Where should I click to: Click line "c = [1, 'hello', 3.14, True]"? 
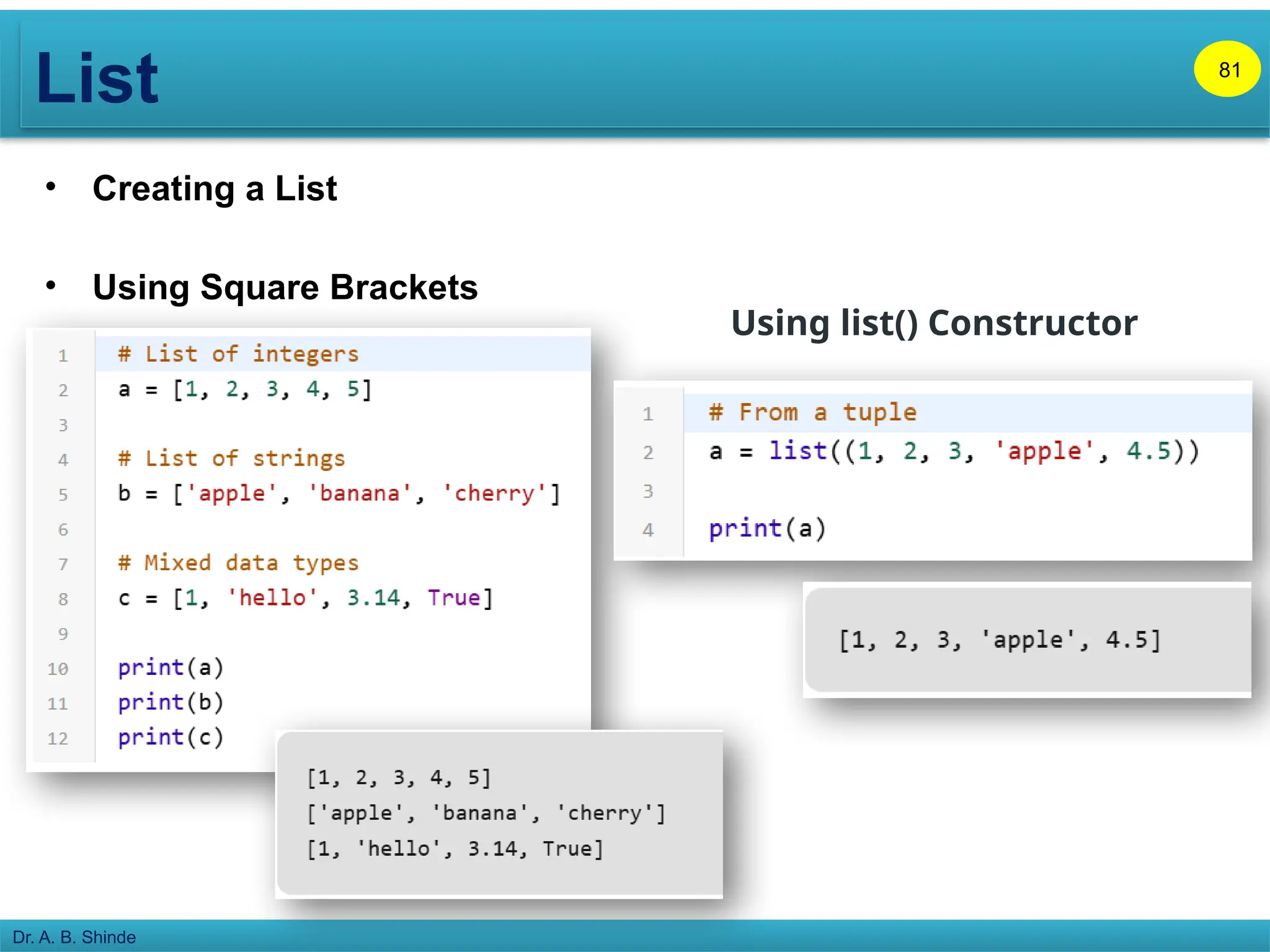306,598
